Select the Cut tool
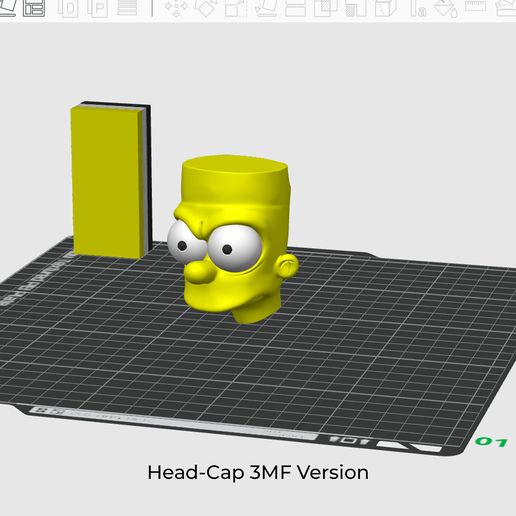Screen dimensions: 516x516 pyautogui.click(x=295, y=8)
